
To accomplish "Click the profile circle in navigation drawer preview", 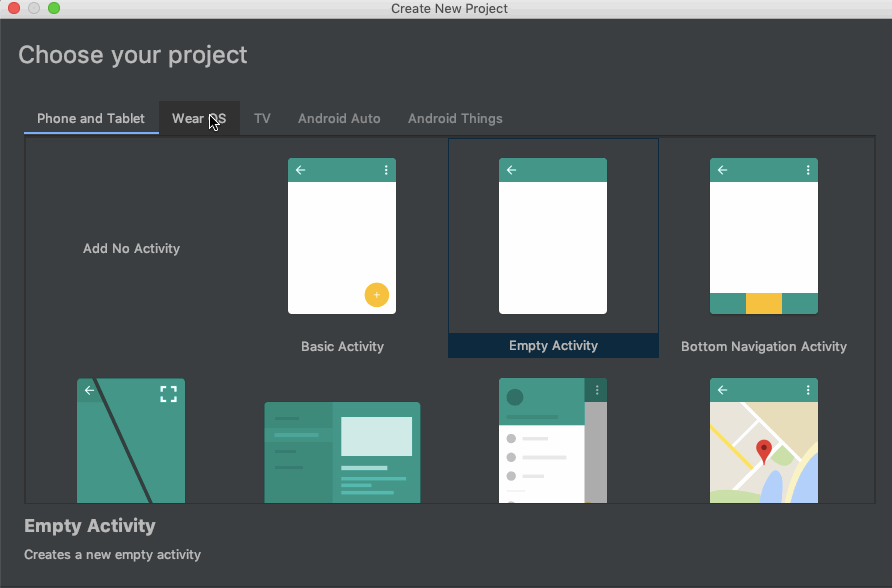I will point(515,397).
